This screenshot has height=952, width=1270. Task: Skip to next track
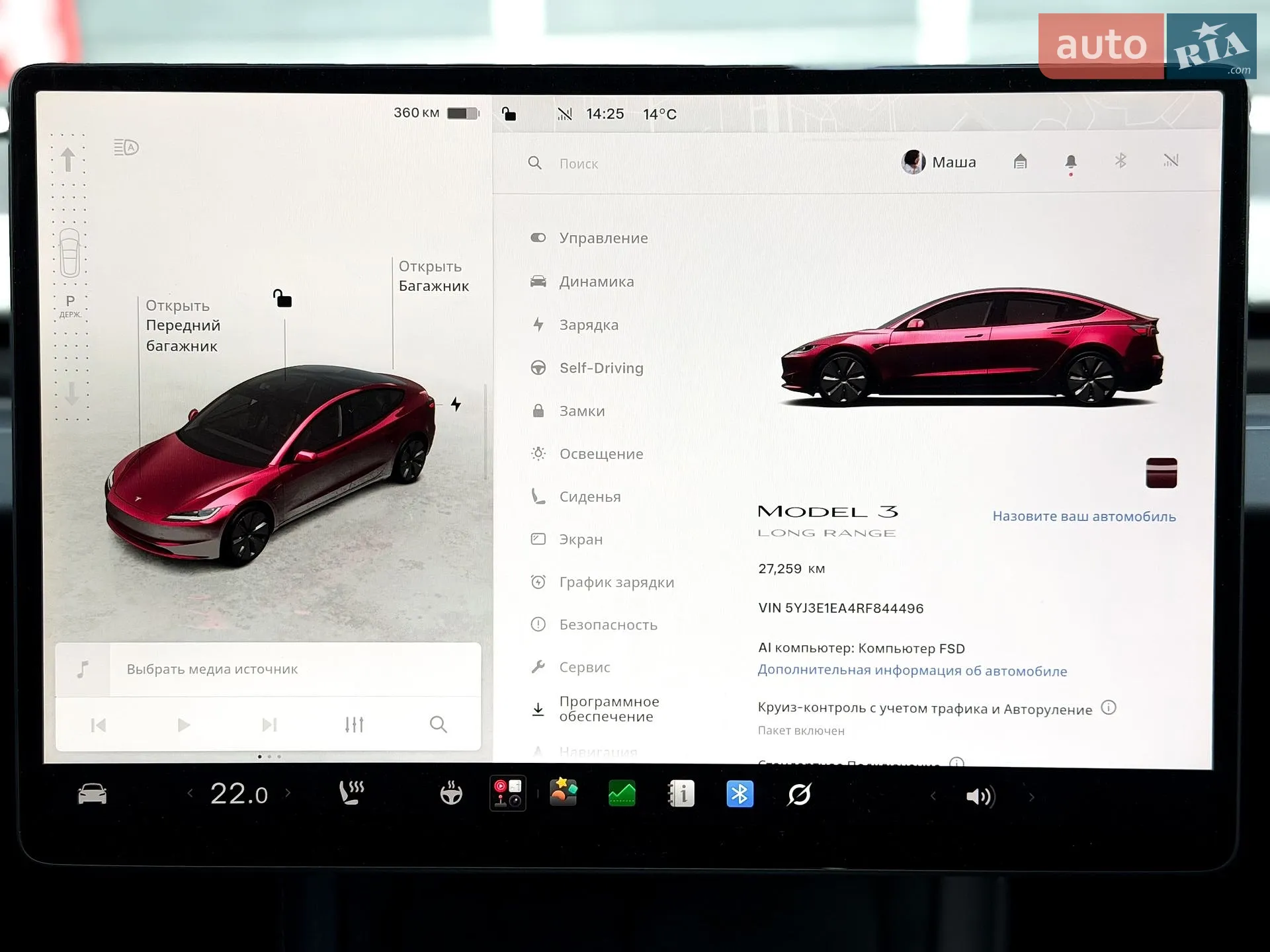pos(269,725)
